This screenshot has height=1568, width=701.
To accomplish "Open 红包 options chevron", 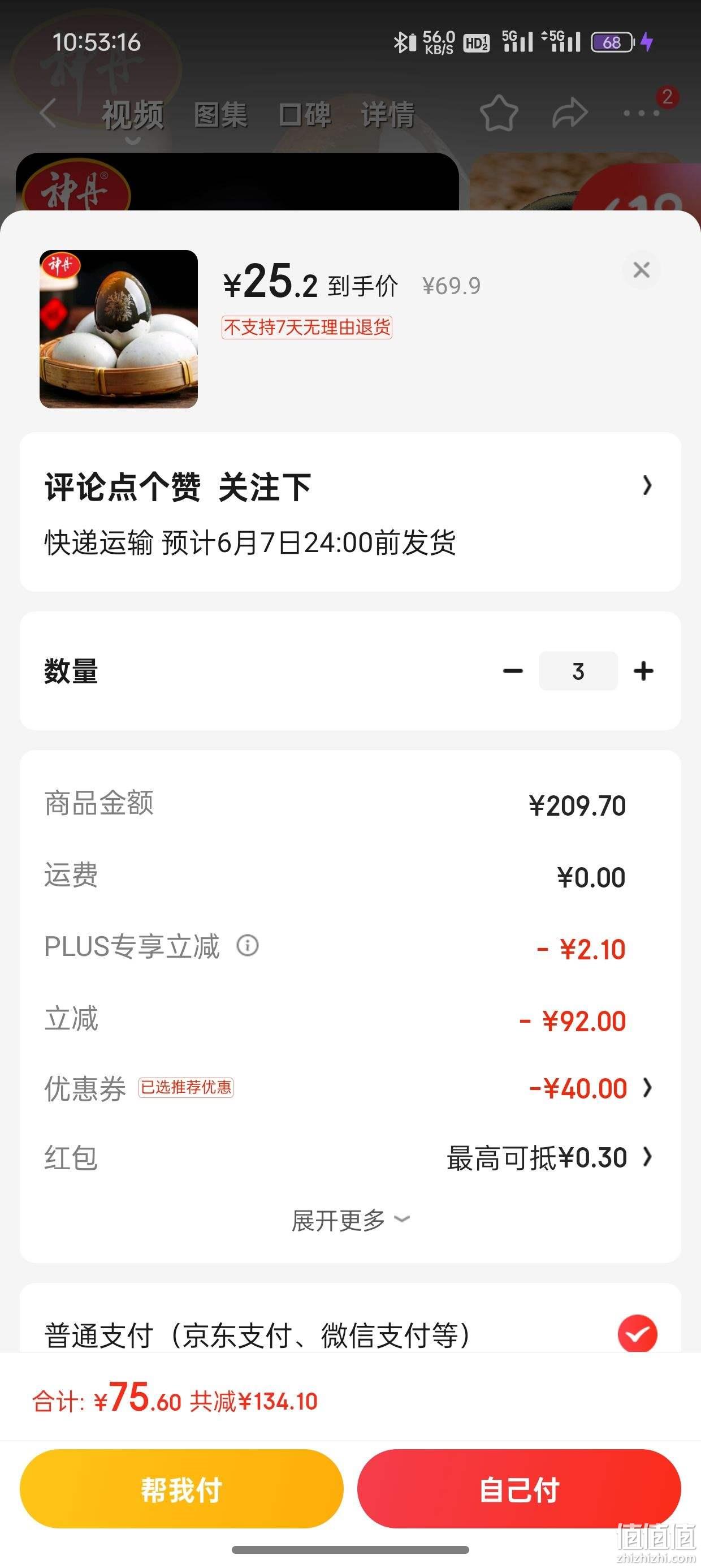I will (647, 1157).
